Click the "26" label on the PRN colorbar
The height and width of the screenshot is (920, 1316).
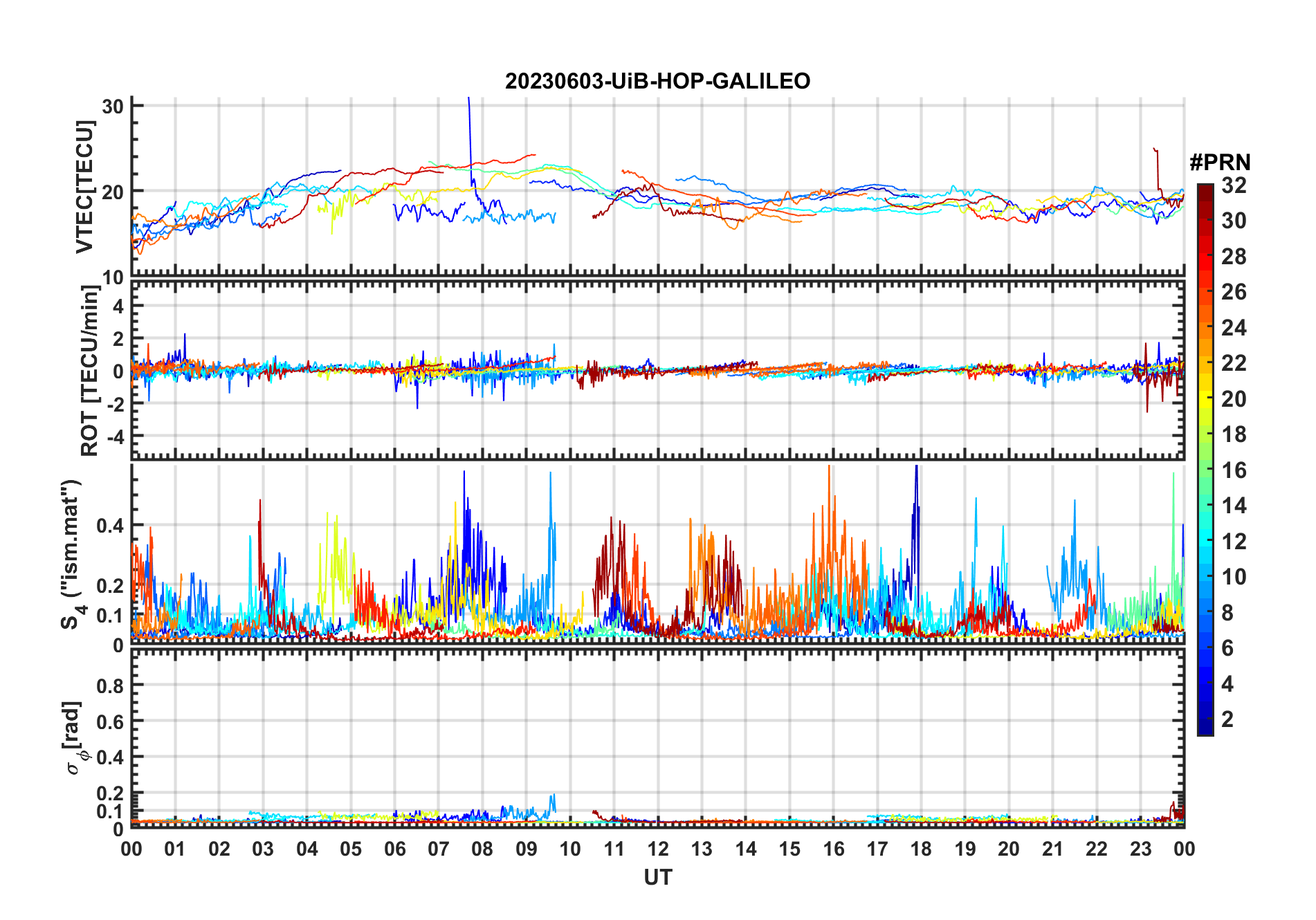1234,292
